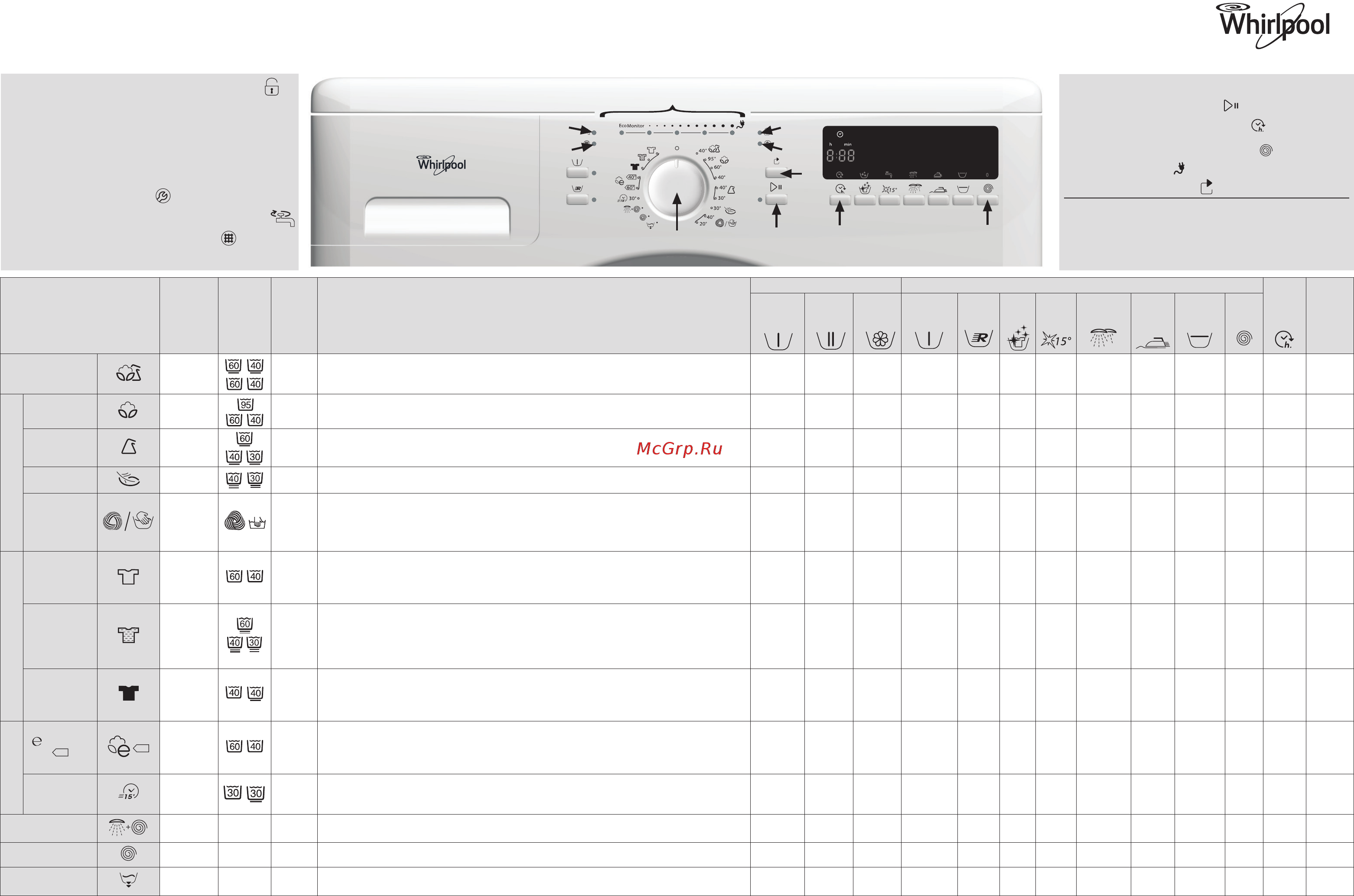Click the power plug icon in right info panel
This screenshot has width=1354, height=896.
coord(1179,169)
